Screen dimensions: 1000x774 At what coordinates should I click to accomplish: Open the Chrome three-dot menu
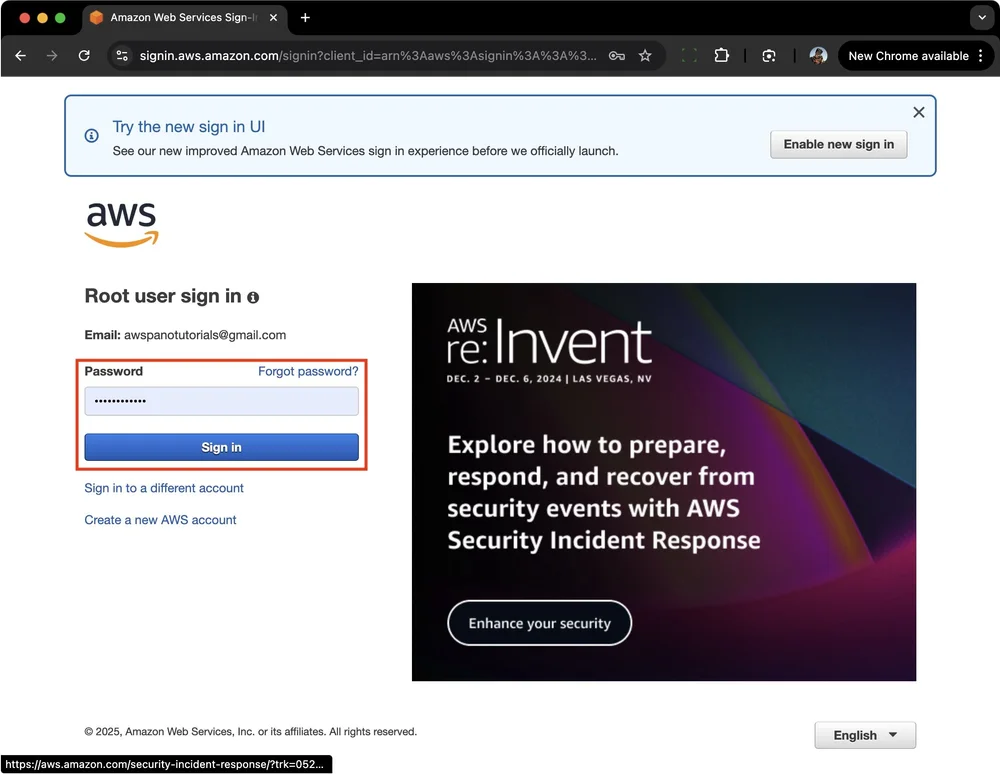[x=980, y=55]
